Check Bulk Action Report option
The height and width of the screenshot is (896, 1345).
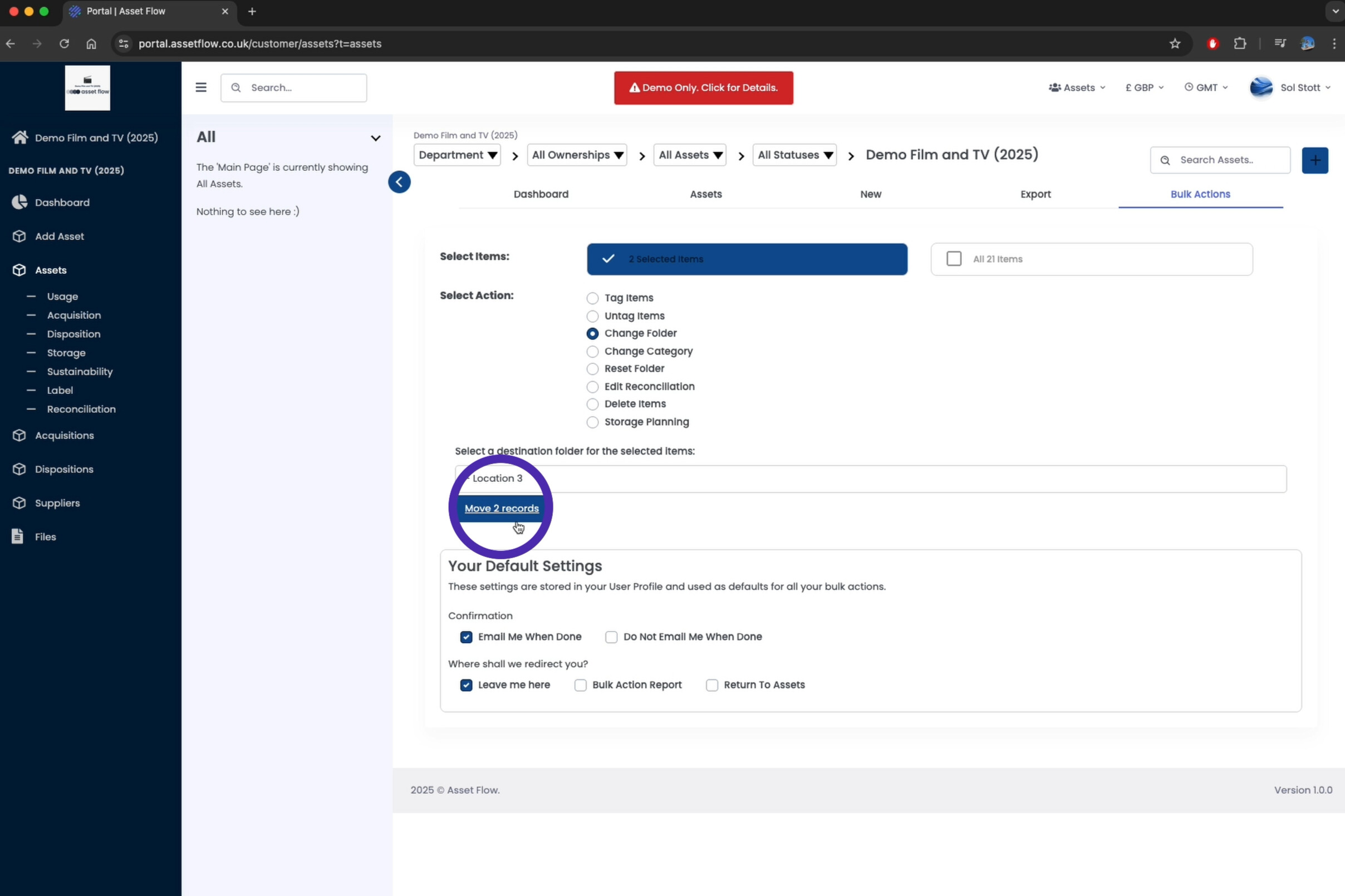[580, 685]
